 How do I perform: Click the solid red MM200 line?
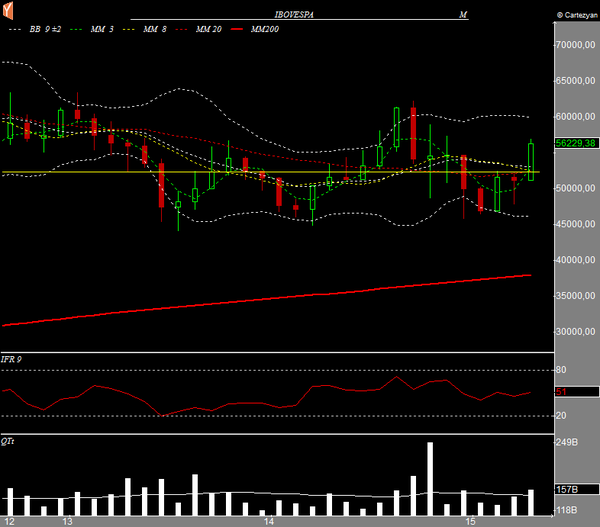(x=266, y=300)
